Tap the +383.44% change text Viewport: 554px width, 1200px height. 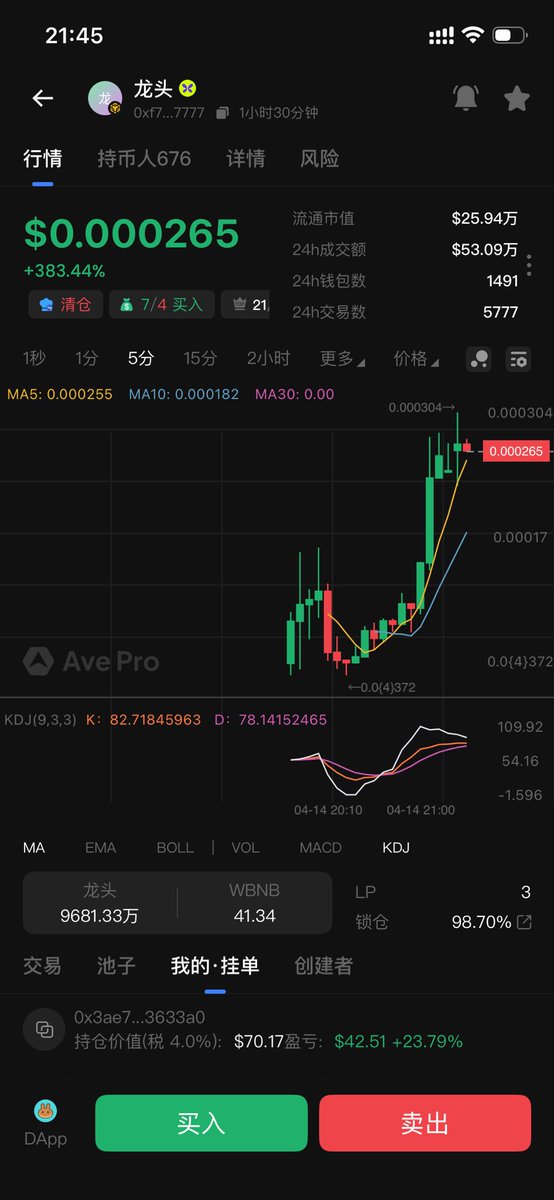(64, 271)
